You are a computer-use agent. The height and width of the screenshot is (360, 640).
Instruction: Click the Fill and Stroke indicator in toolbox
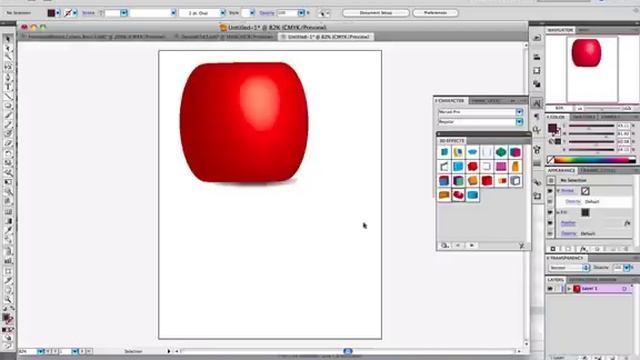pos(7,319)
